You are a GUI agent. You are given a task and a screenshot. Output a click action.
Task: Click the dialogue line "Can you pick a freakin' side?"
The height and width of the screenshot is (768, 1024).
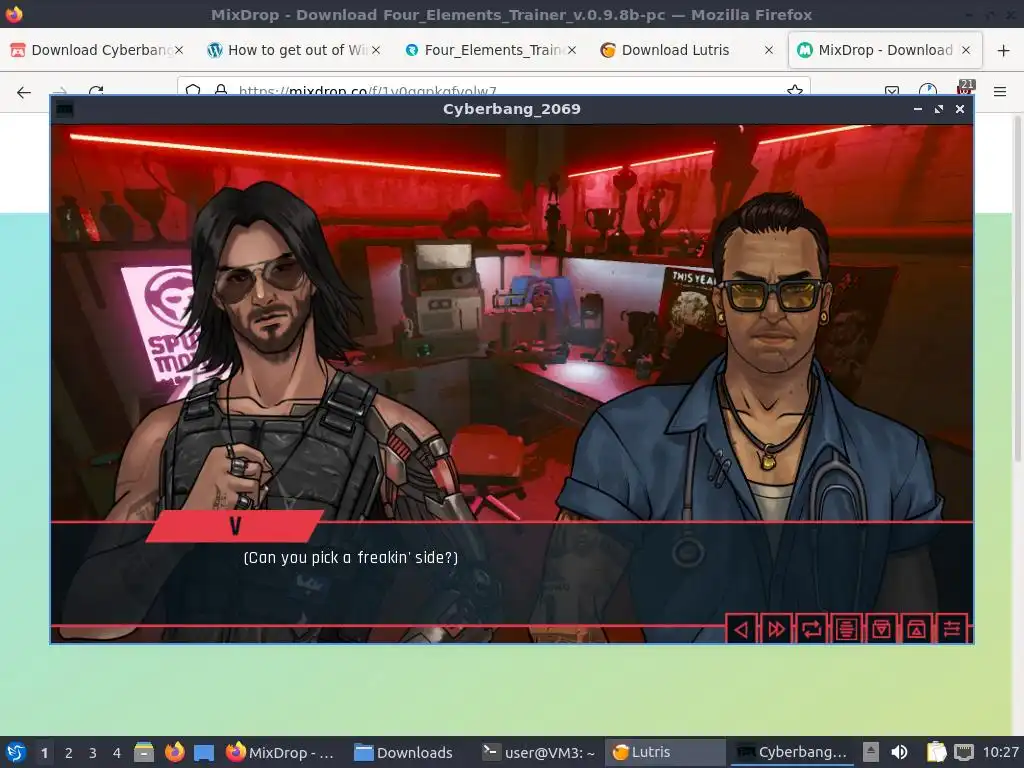(x=351, y=558)
